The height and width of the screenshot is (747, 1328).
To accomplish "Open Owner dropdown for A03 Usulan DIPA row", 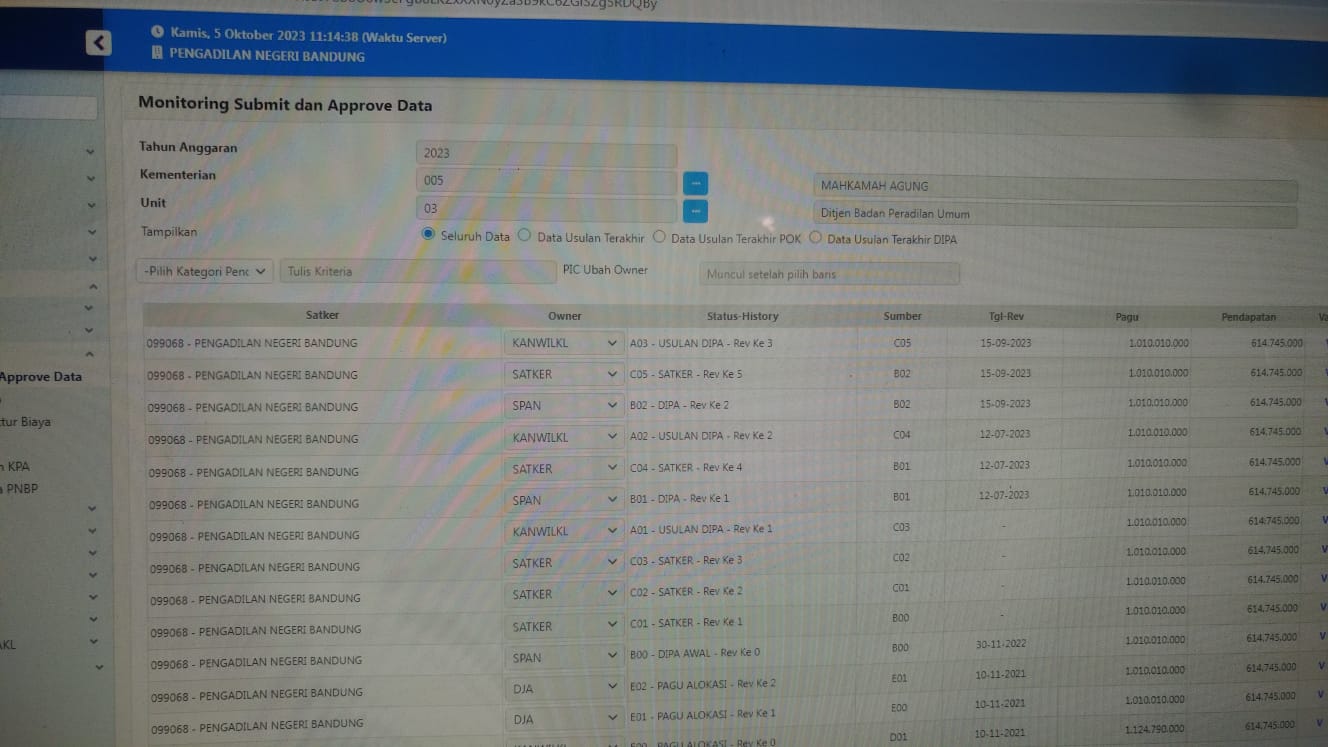I will [x=564, y=343].
